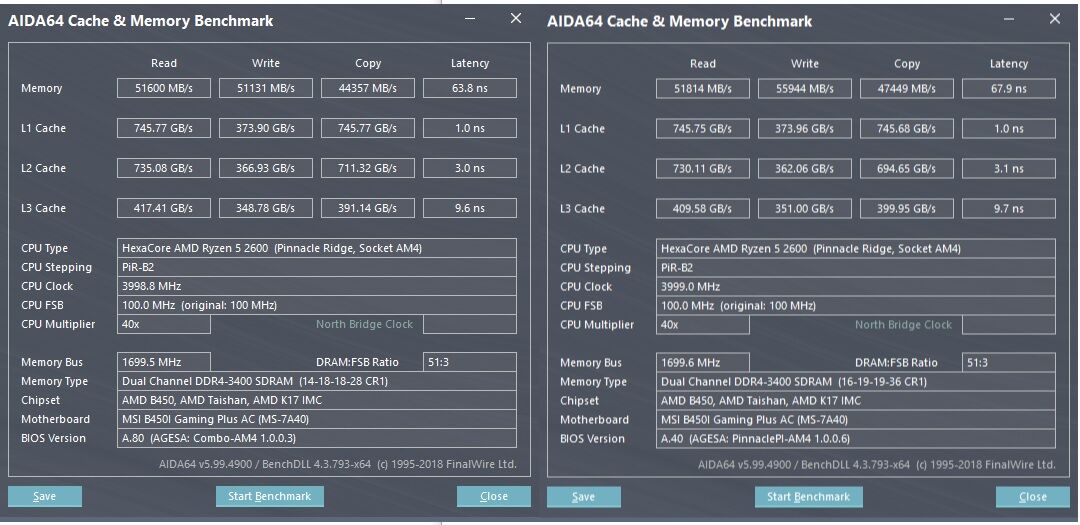Click left L3 Cache Read 417.41 GB/s

point(164,208)
